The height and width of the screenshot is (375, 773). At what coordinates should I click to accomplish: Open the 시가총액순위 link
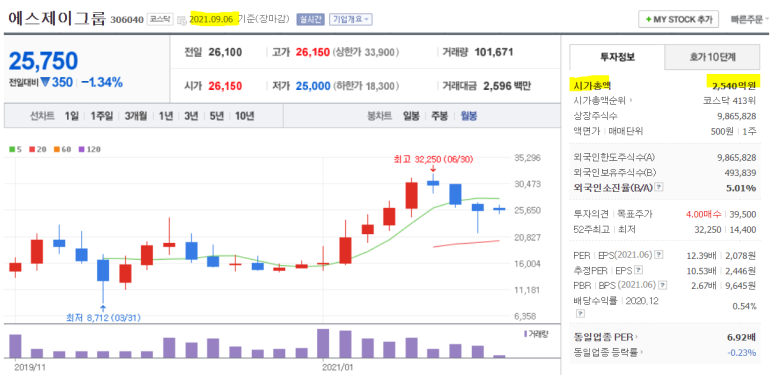click(603, 101)
